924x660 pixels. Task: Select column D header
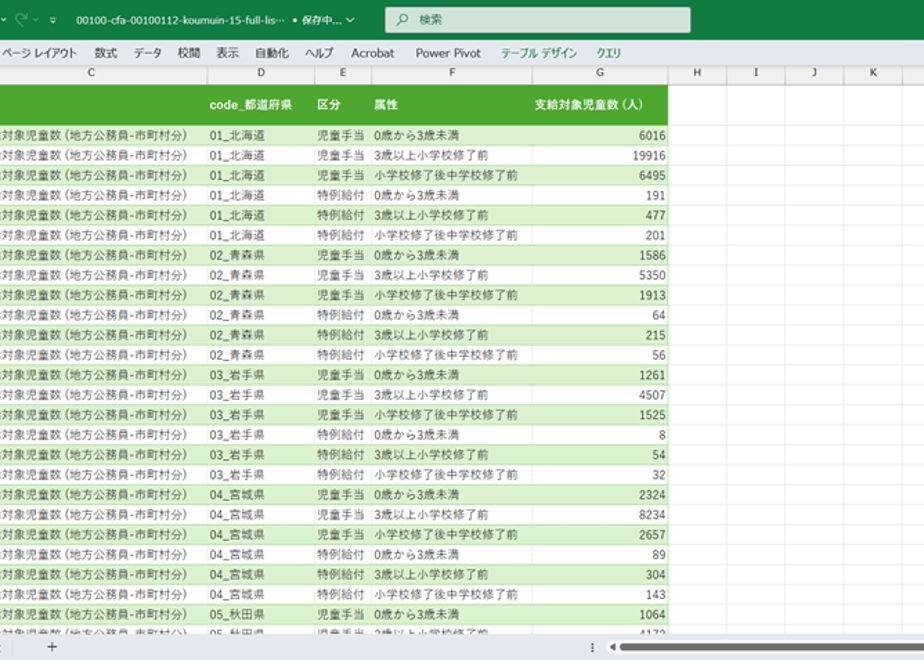point(261,72)
